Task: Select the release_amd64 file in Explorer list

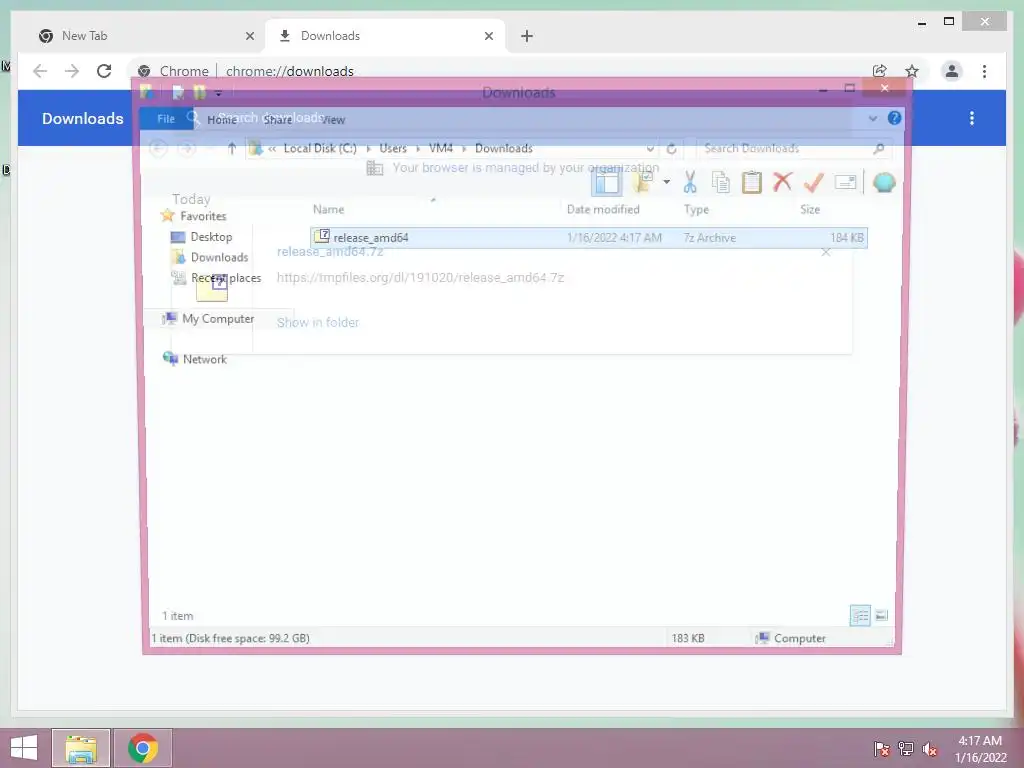Action: pyautogui.click(x=589, y=238)
